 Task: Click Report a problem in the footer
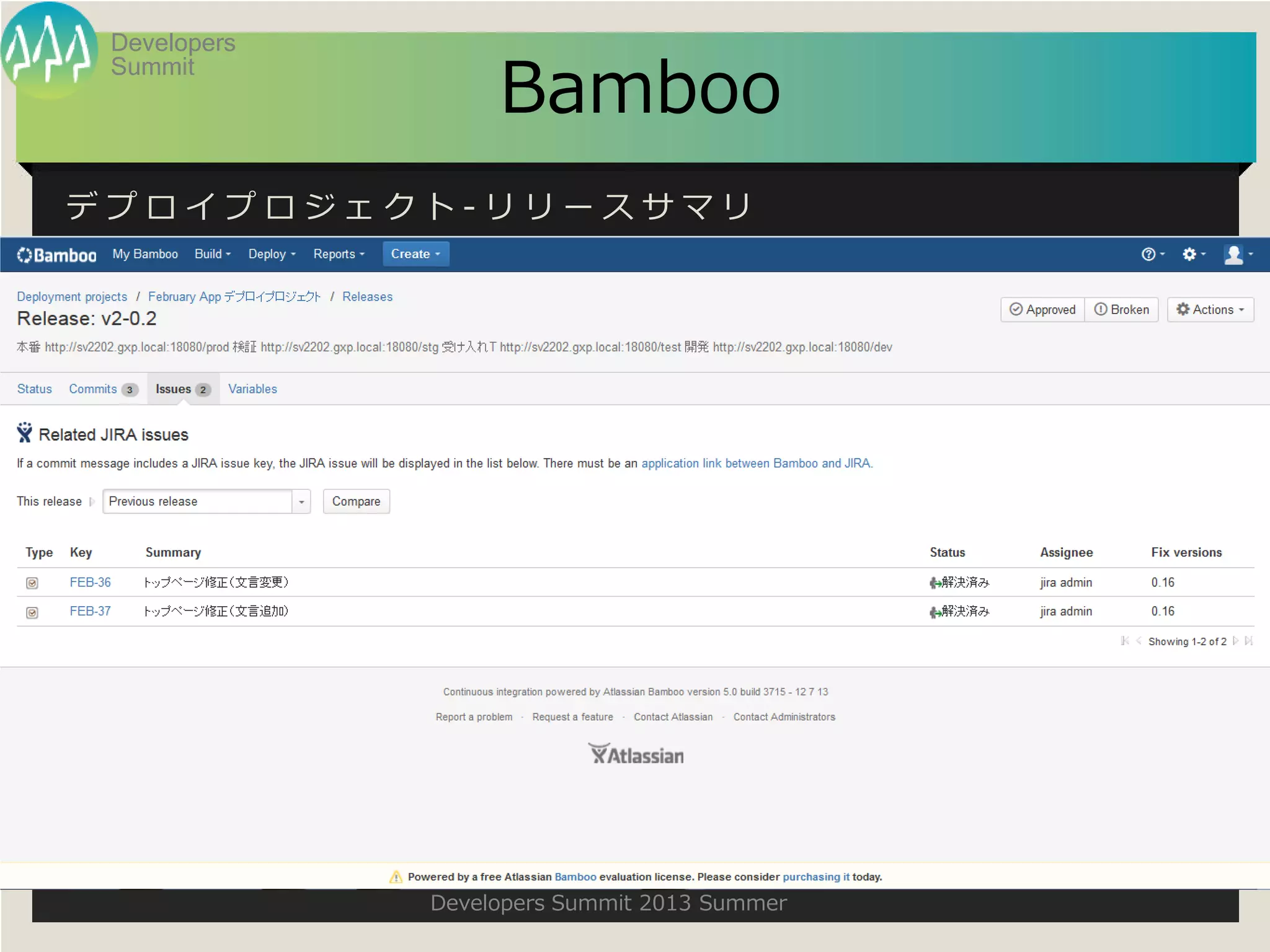point(474,716)
